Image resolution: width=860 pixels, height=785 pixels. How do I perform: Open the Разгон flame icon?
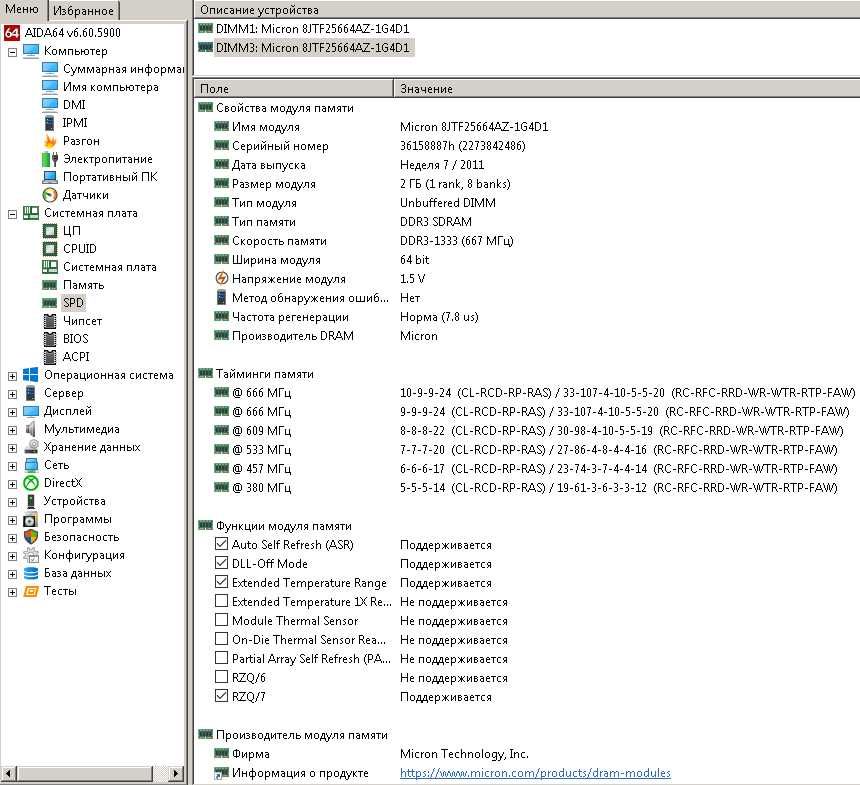[50, 140]
